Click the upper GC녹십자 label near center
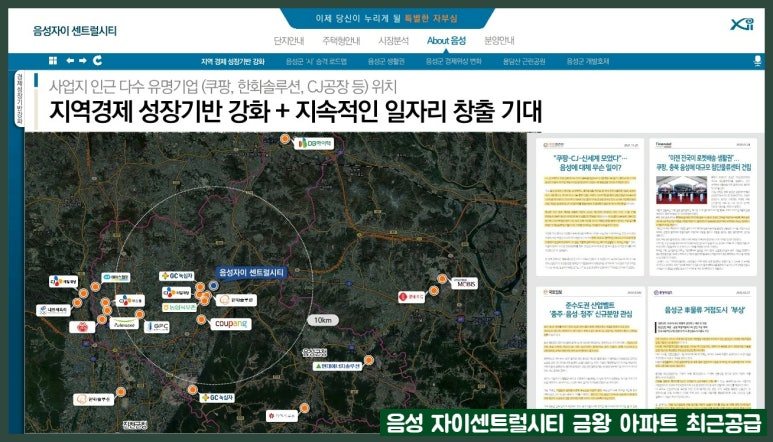The height and width of the screenshot is (442, 773). (176, 276)
